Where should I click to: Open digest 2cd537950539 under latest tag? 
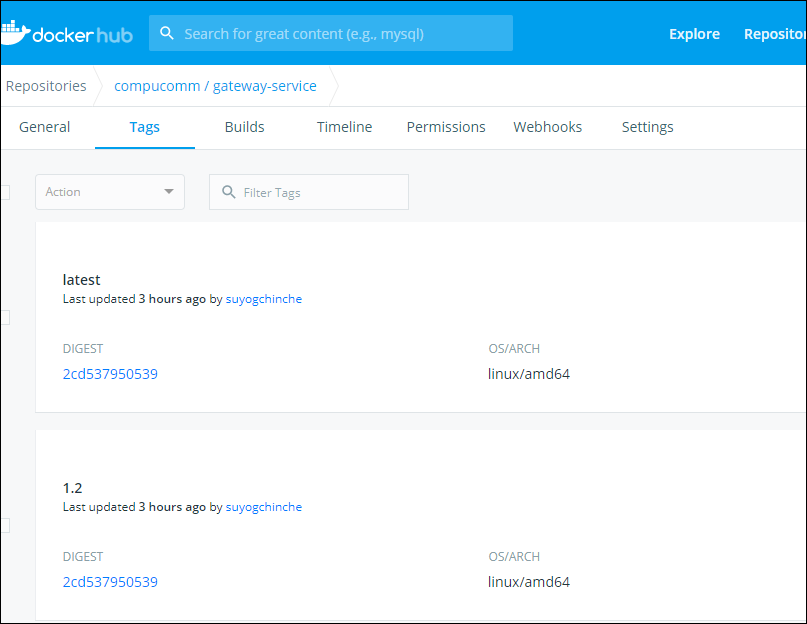(x=110, y=374)
